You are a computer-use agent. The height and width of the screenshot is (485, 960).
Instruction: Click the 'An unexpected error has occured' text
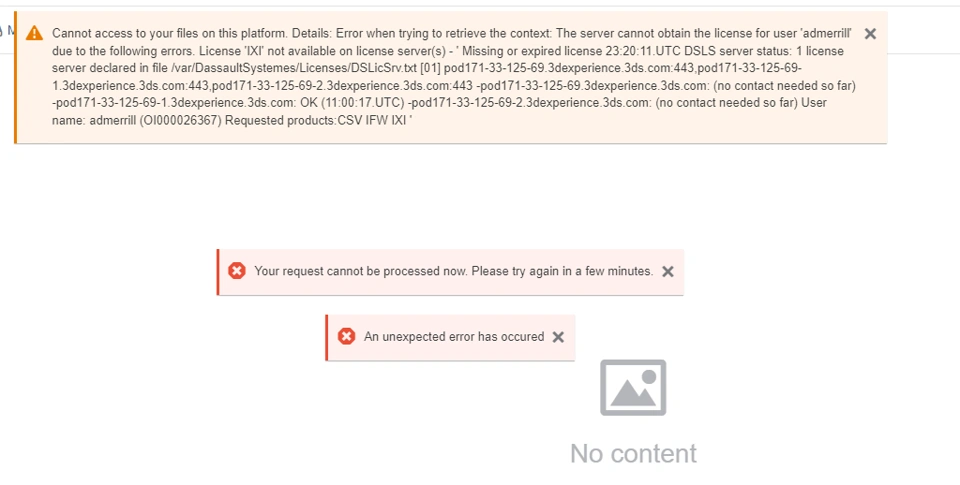[x=454, y=337]
